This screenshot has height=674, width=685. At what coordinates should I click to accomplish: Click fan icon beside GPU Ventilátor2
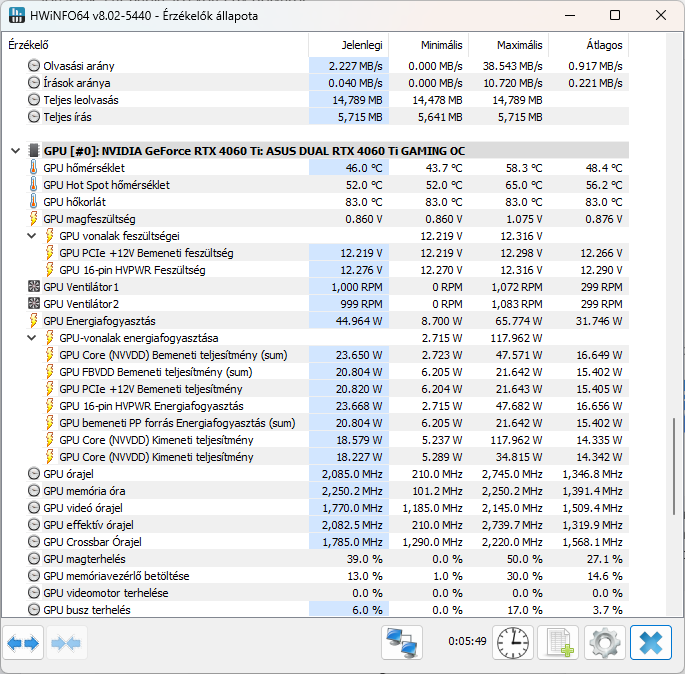click(x=34, y=304)
